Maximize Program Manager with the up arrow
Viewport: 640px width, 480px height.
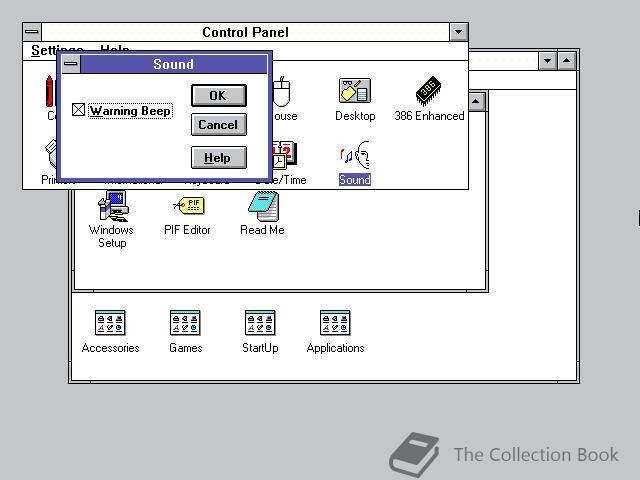point(567,61)
